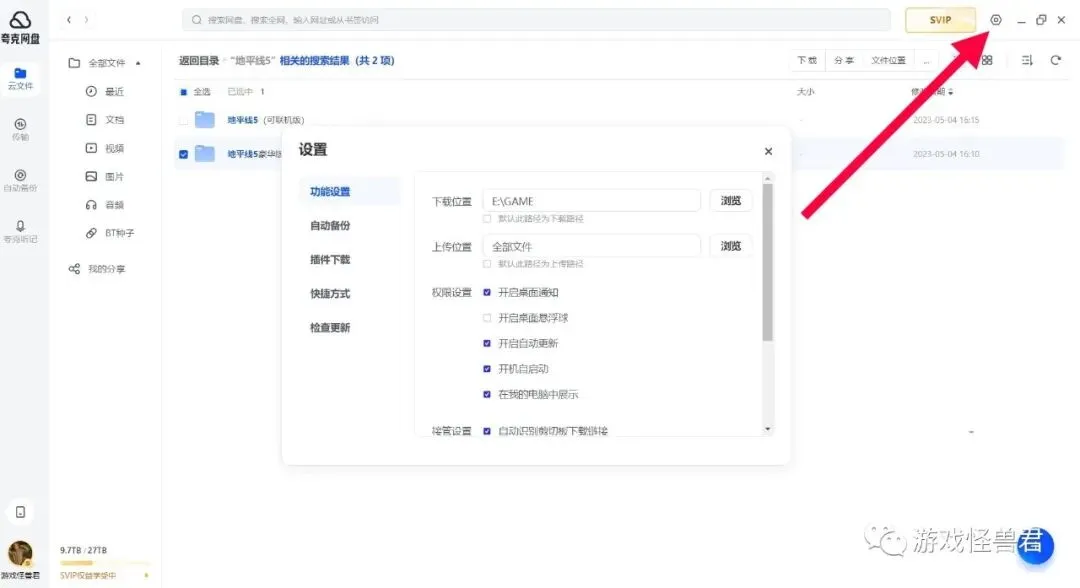
Task: Open 音频 audio category
Action: click(x=105, y=205)
